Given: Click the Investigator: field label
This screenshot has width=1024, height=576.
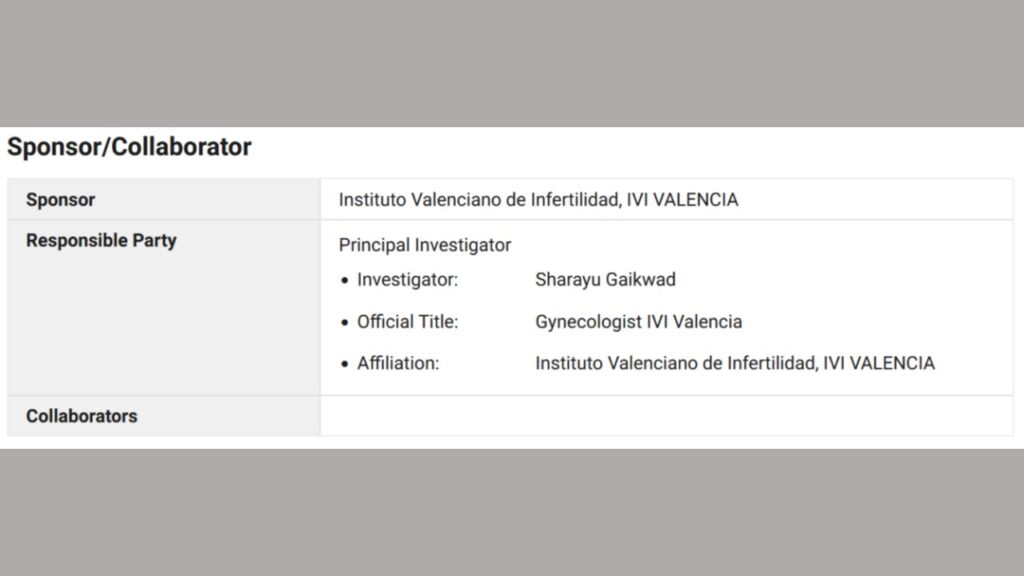Looking at the screenshot, I should point(408,280).
